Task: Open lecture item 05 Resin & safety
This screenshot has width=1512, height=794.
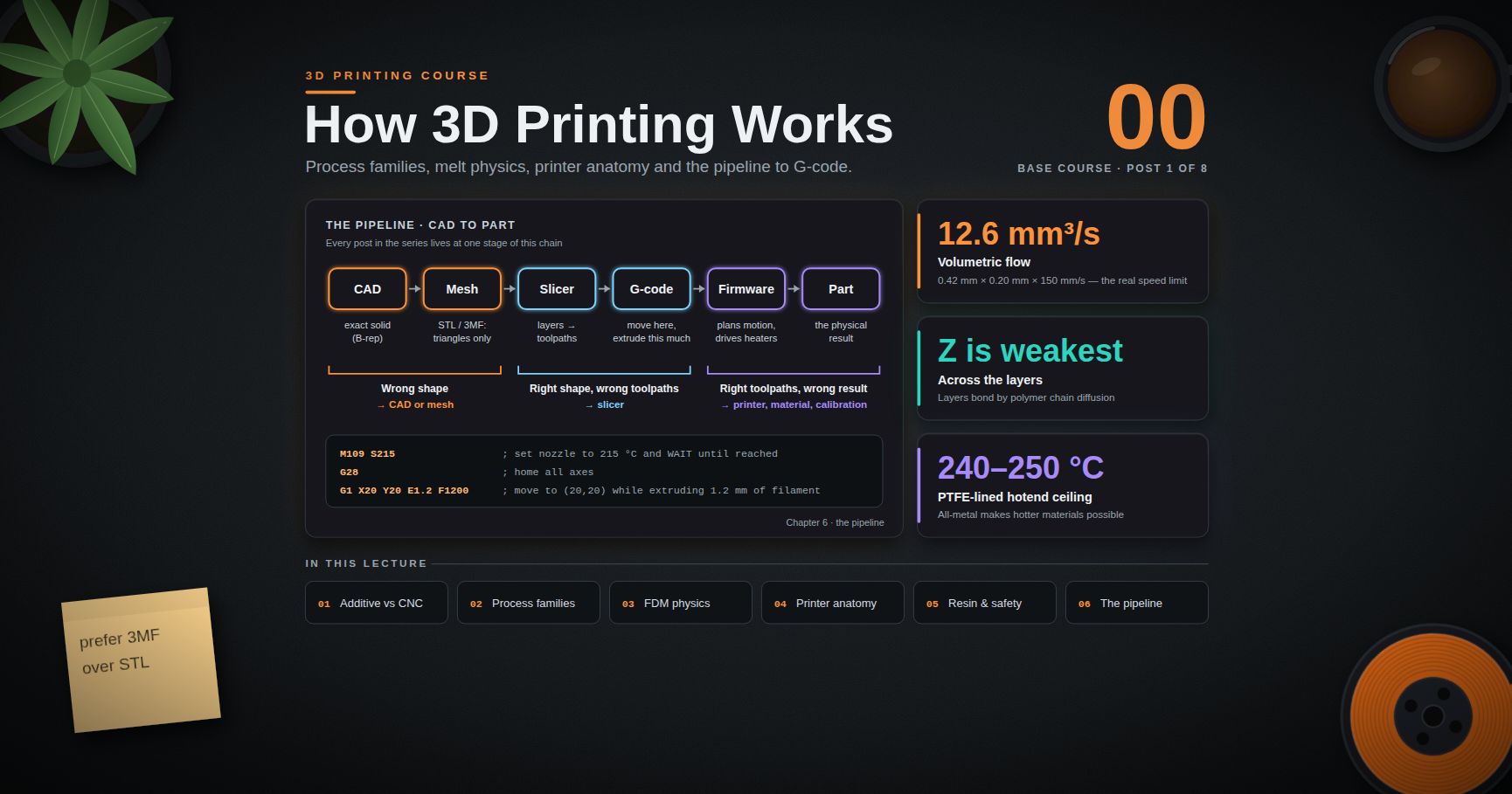Action: click(985, 603)
